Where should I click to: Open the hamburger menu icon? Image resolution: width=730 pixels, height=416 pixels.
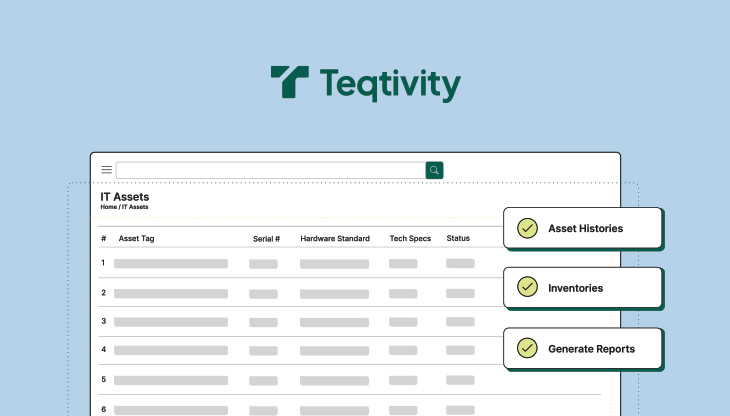[107, 170]
